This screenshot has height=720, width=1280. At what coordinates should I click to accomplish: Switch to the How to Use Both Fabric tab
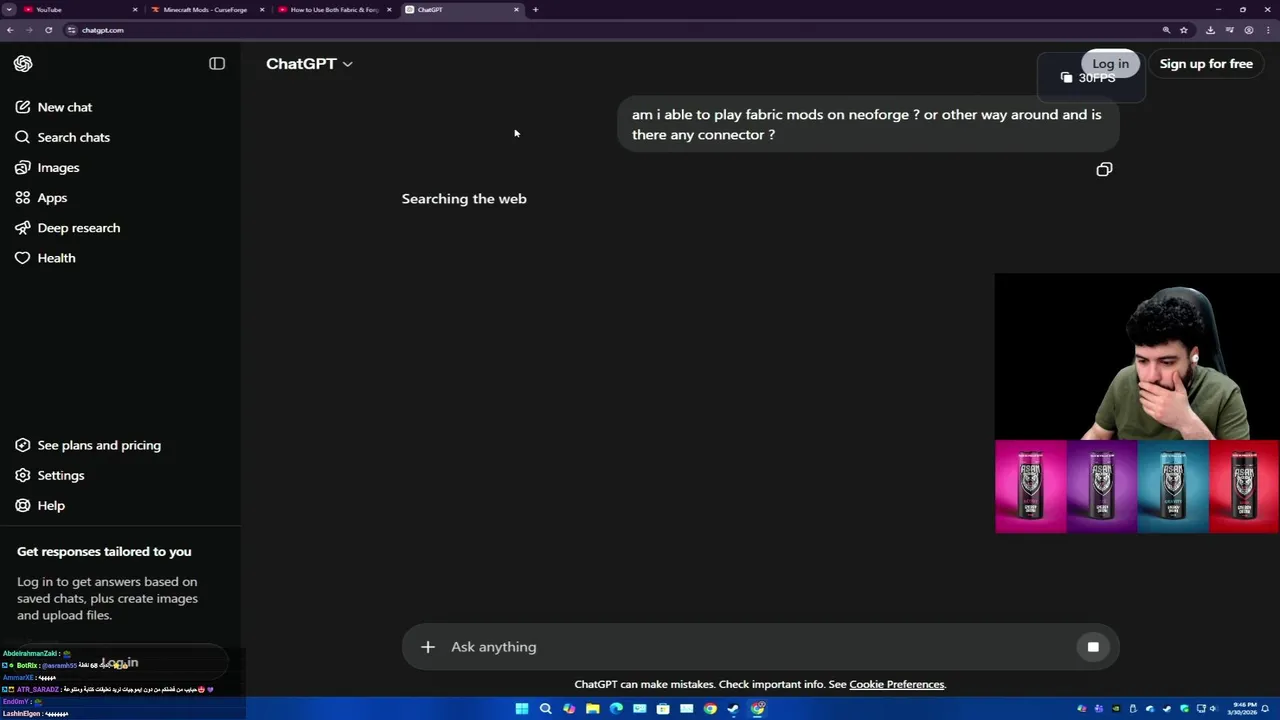[x=334, y=10]
